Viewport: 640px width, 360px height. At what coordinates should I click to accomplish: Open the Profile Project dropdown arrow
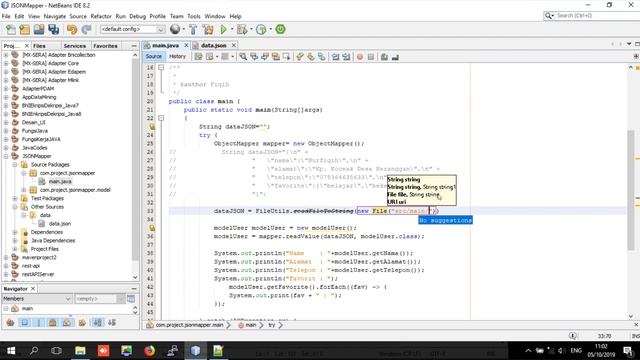coord(270,29)
